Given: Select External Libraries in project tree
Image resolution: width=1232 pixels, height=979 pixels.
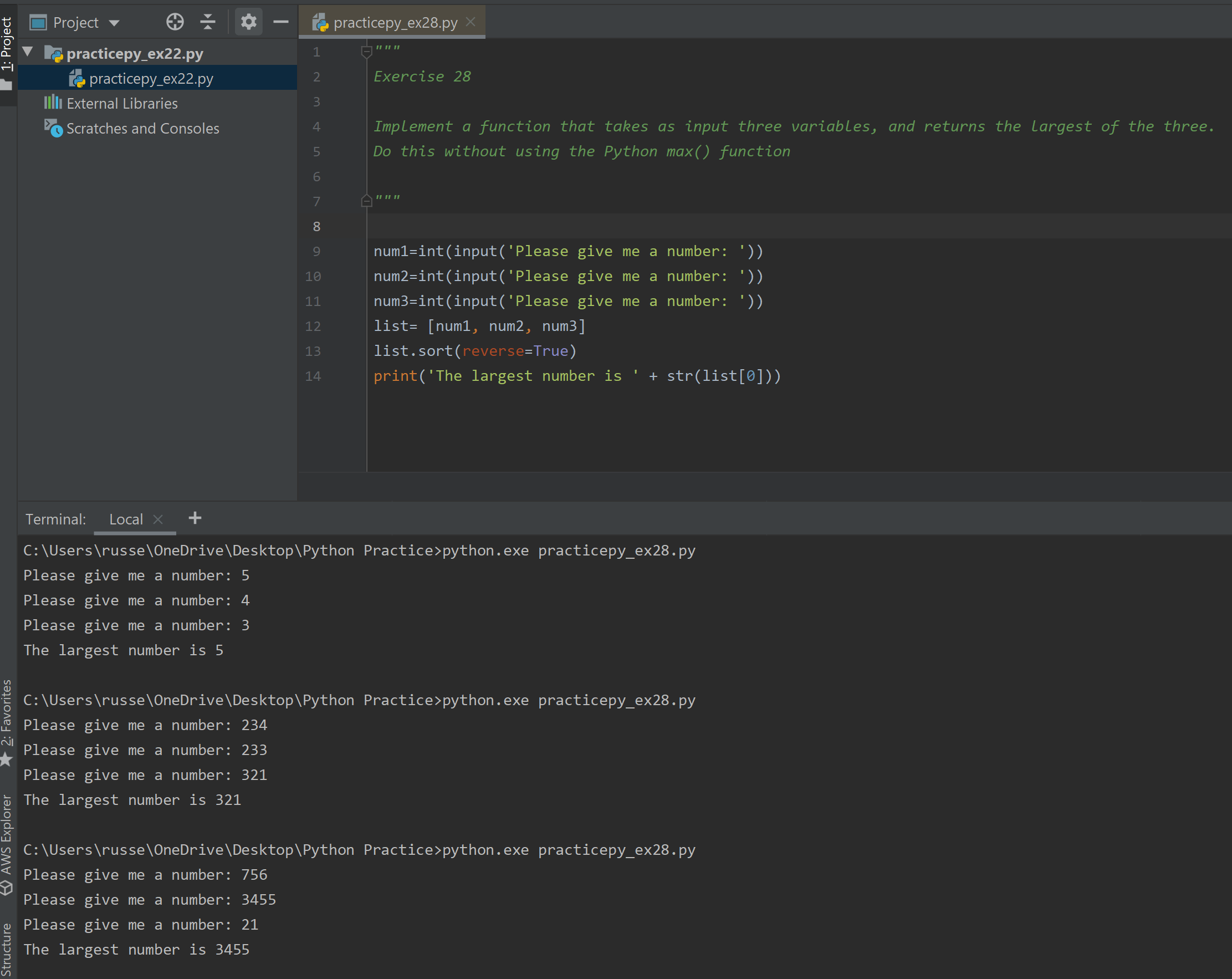Looking at the screenshot, I should point(122,104).
